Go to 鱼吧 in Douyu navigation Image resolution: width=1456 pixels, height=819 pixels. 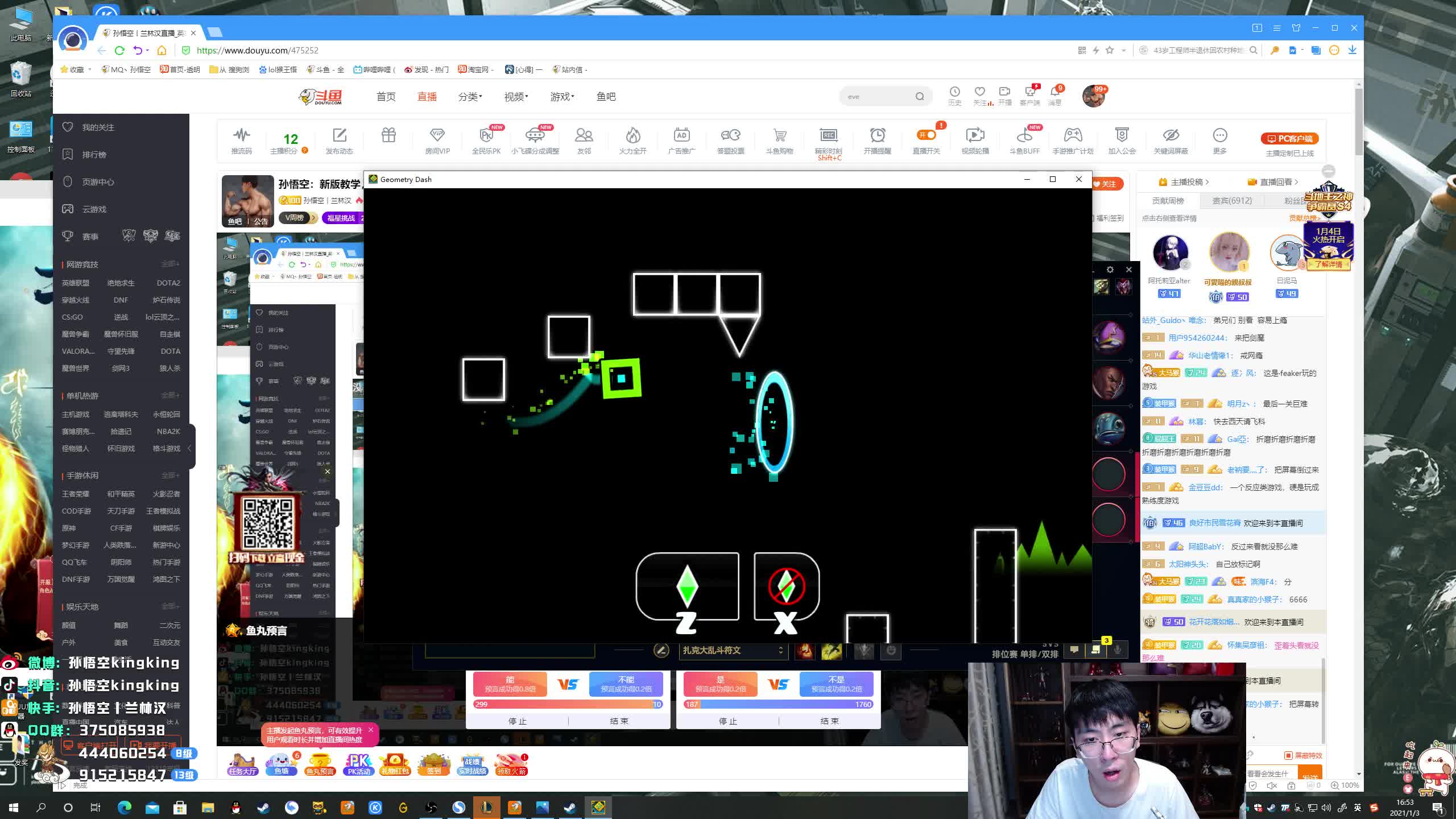606,97
